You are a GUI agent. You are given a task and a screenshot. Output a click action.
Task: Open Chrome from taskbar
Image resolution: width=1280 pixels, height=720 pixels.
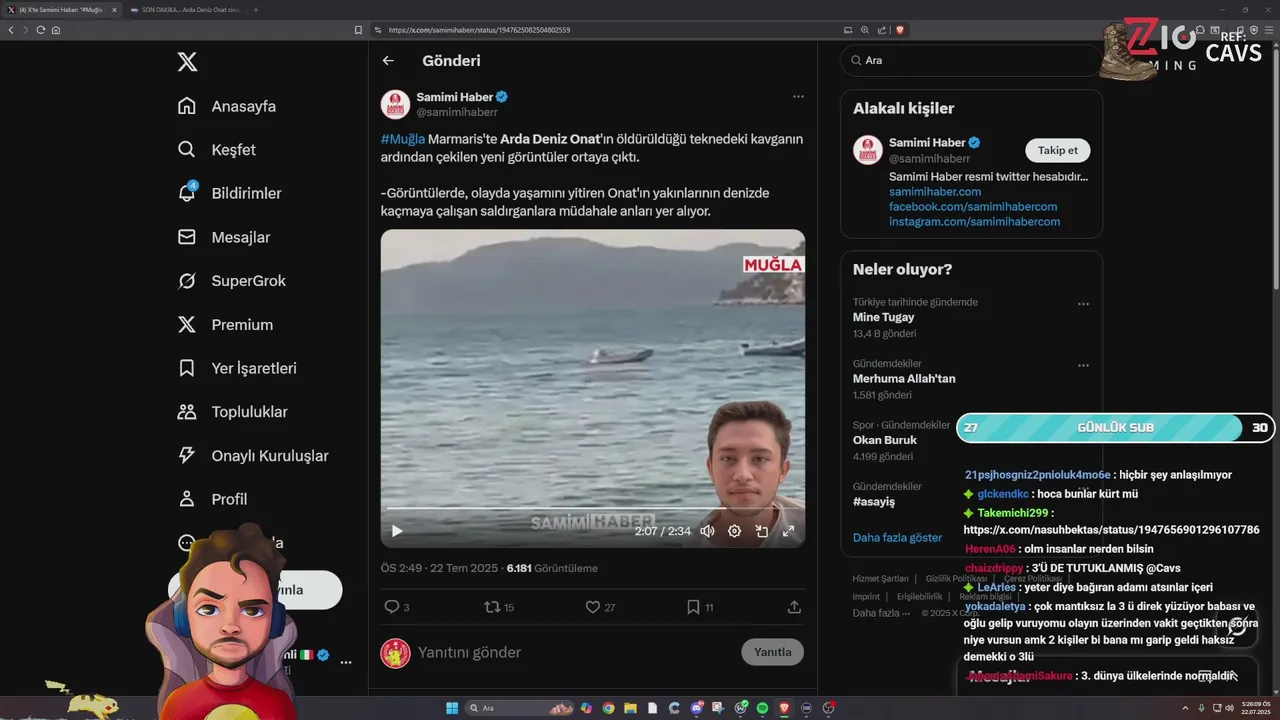click(608, 708)
